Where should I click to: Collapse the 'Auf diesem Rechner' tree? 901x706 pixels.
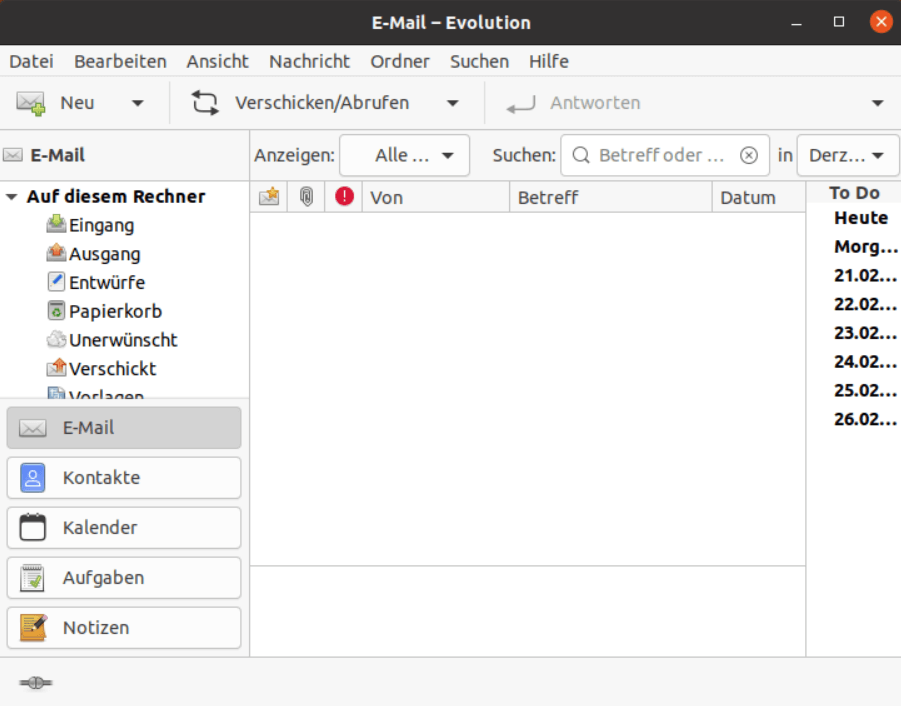pyautogui.click(x=11, y=196)
